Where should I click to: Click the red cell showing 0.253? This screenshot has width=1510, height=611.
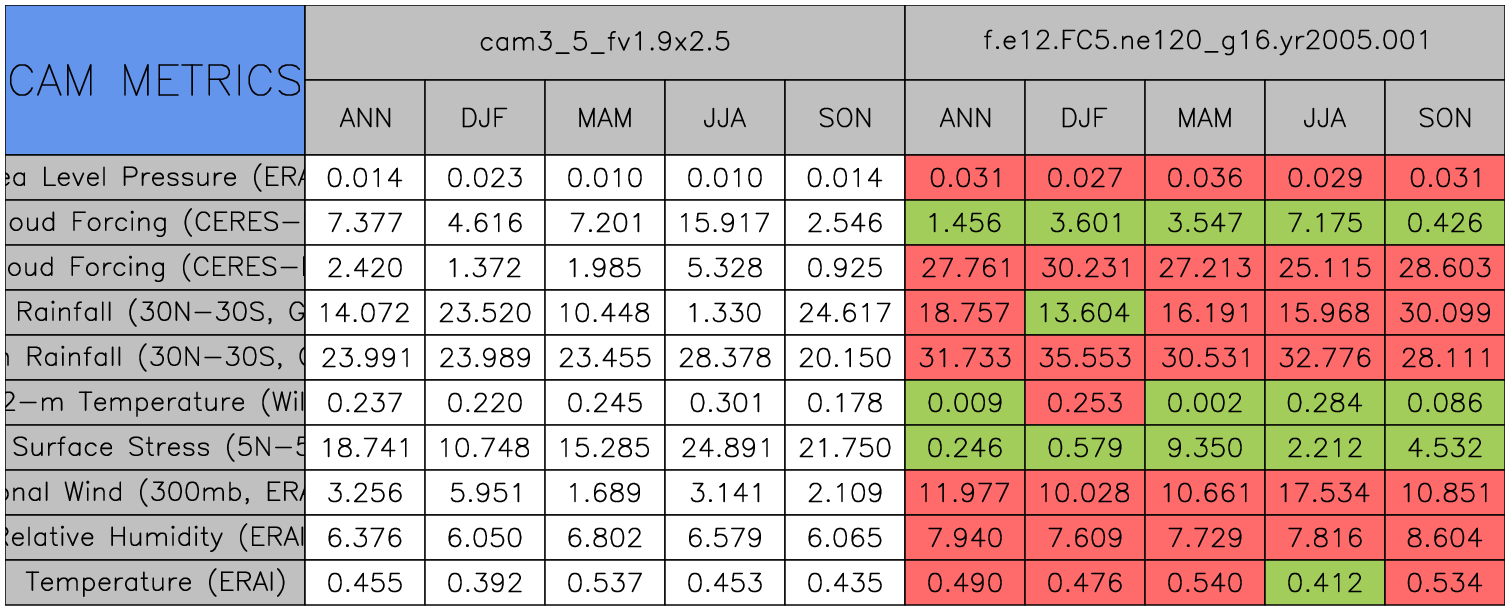click(x=1084, y=403)
